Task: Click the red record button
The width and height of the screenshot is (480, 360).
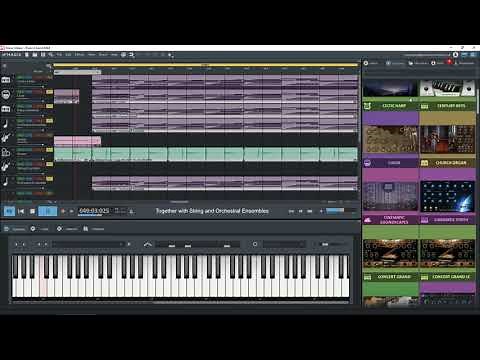Action: pyautogui.click(x=63, y=211)
